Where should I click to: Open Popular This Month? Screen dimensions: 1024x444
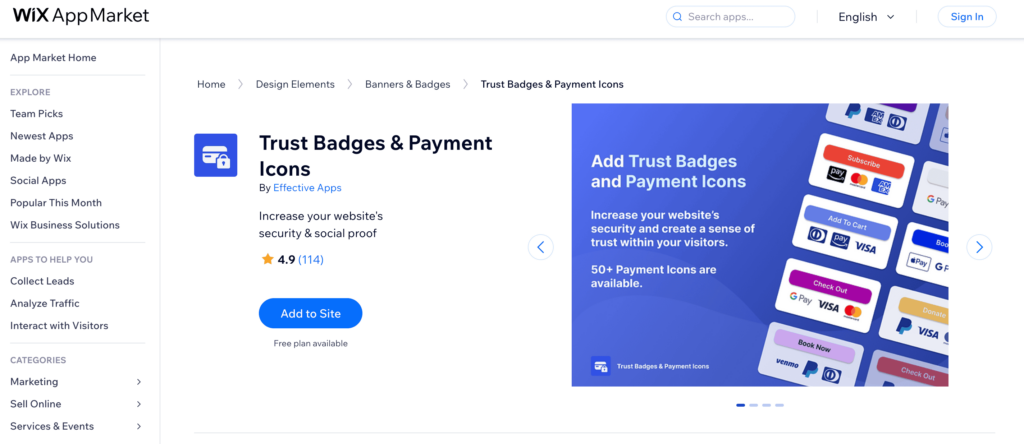click(x=56, y=202)
